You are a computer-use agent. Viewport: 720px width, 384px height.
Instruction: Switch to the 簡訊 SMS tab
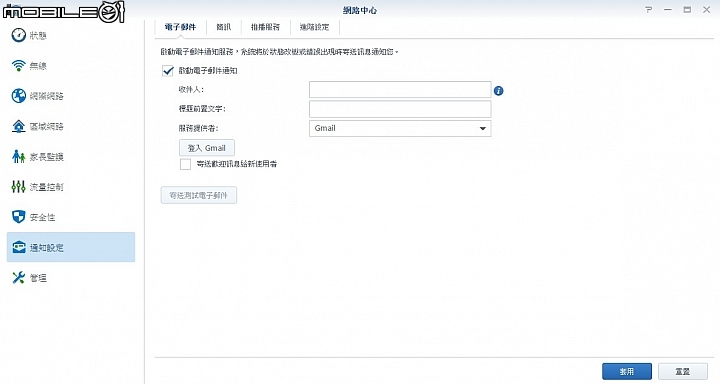(224, 27)
